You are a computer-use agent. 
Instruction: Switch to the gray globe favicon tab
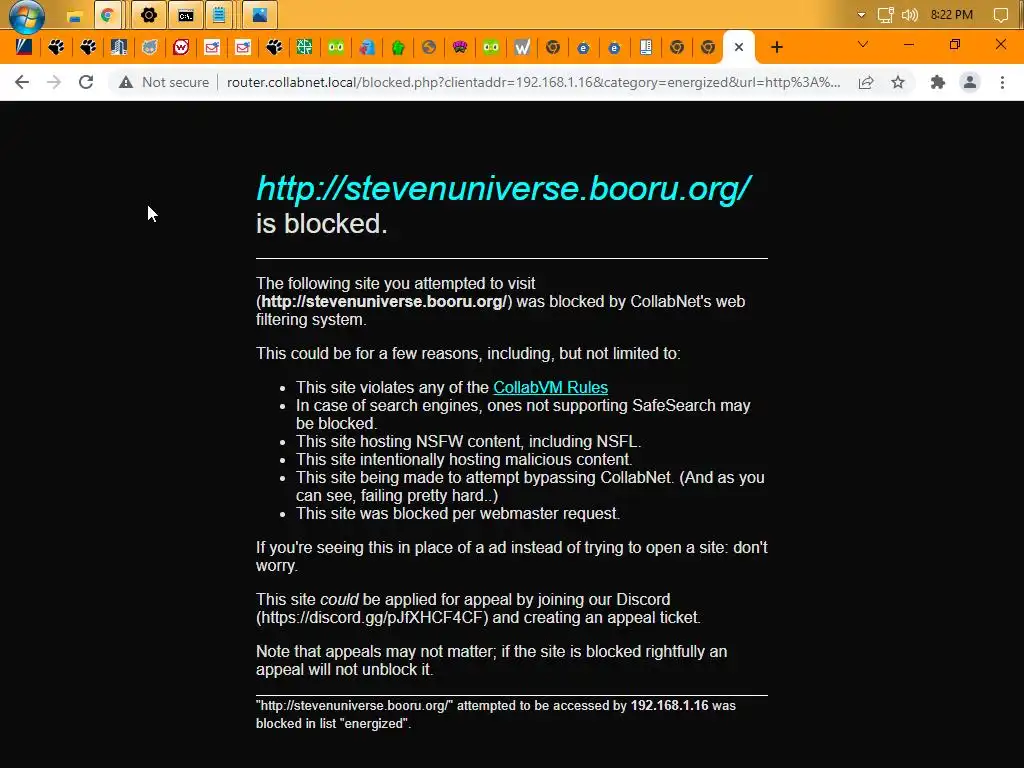429,47
